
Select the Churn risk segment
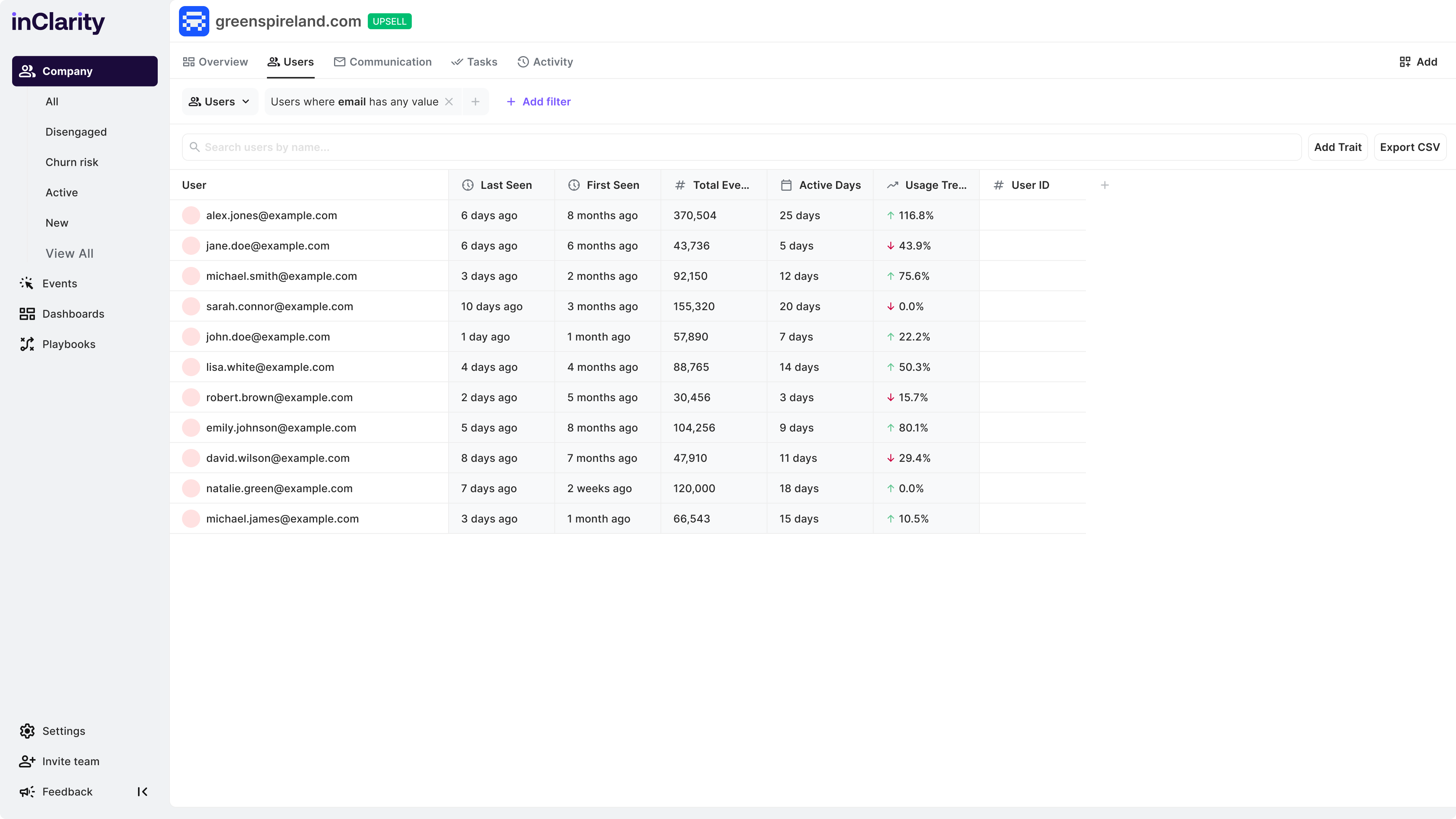pyautogui.click(x=72, y=162)
